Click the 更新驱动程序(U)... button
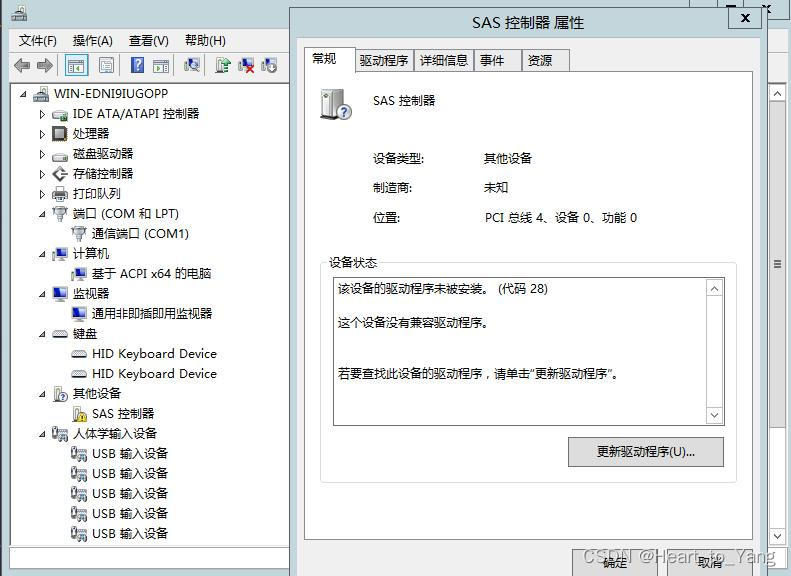 coord(646,451)
